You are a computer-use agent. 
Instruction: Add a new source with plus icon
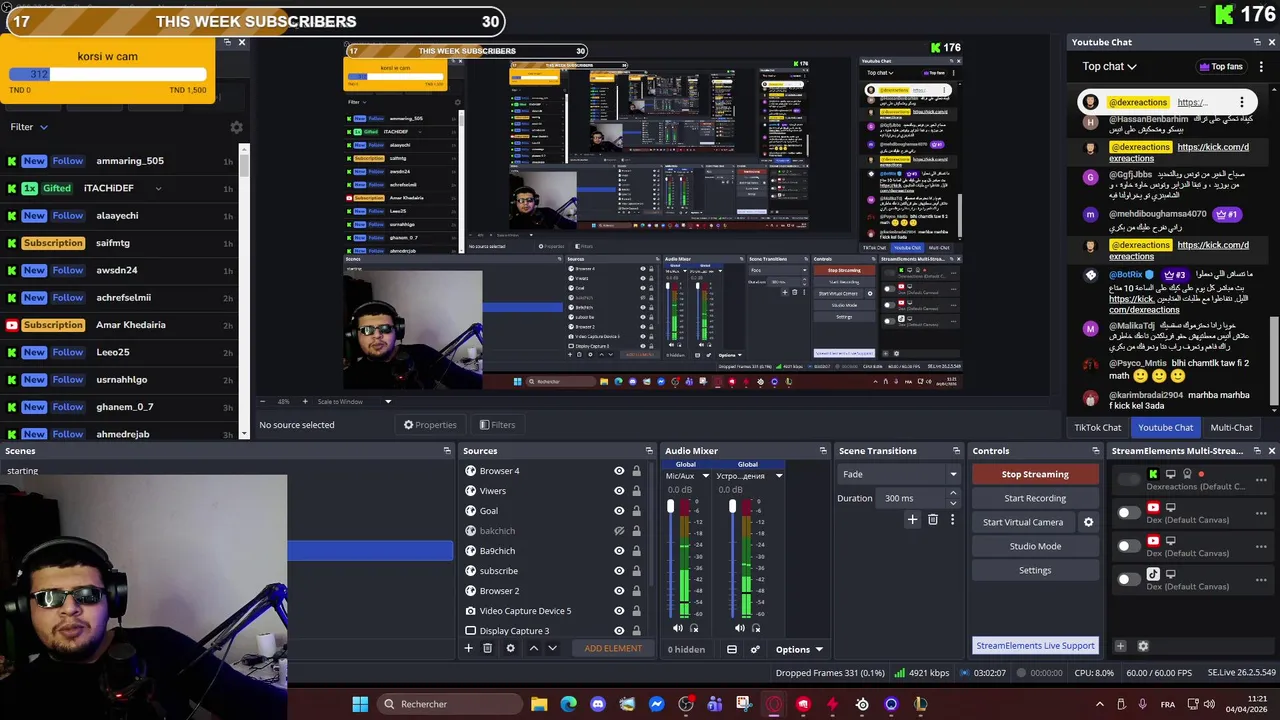[x=468, y=649]
